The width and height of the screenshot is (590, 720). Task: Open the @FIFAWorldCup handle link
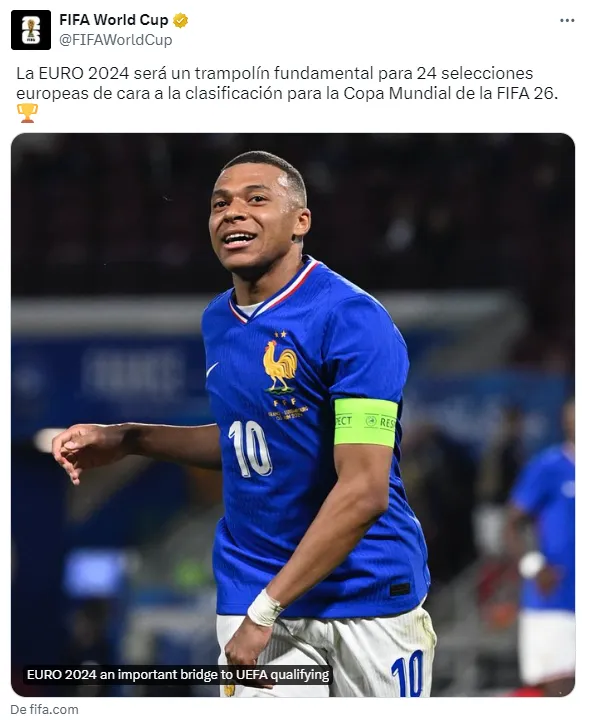[116, 40]
